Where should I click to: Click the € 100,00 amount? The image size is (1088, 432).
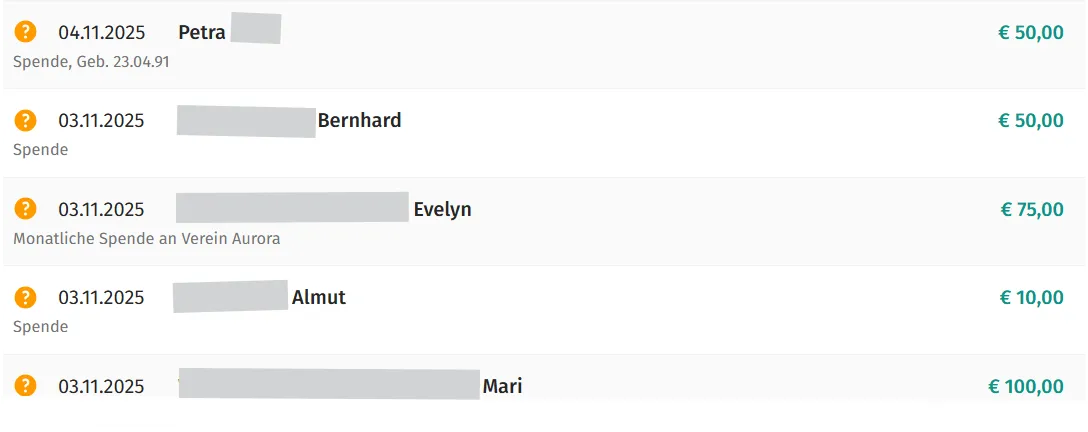[x=1026, y=386]
